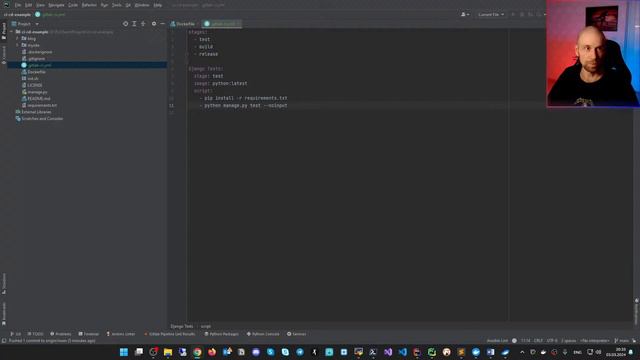Click the script breadcrumb in editor
Viewport: 640px width, 360px height.
pos(206,326)
